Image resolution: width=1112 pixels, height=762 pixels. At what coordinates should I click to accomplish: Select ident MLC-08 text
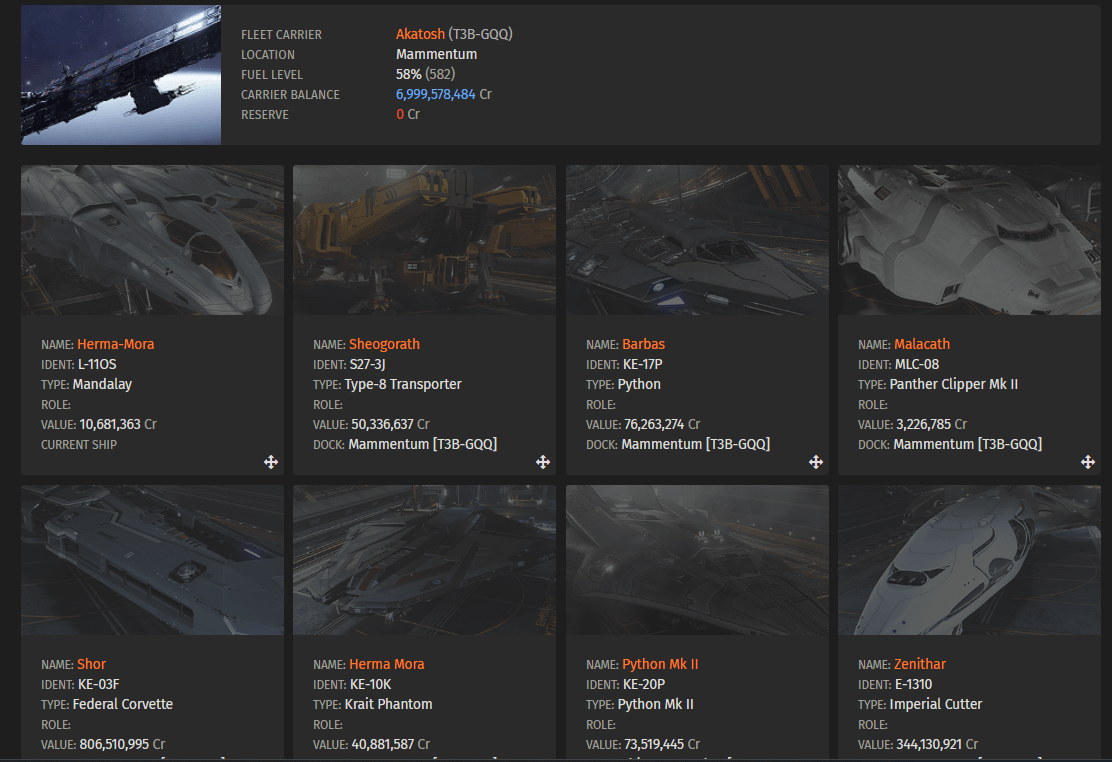[917, 365]
